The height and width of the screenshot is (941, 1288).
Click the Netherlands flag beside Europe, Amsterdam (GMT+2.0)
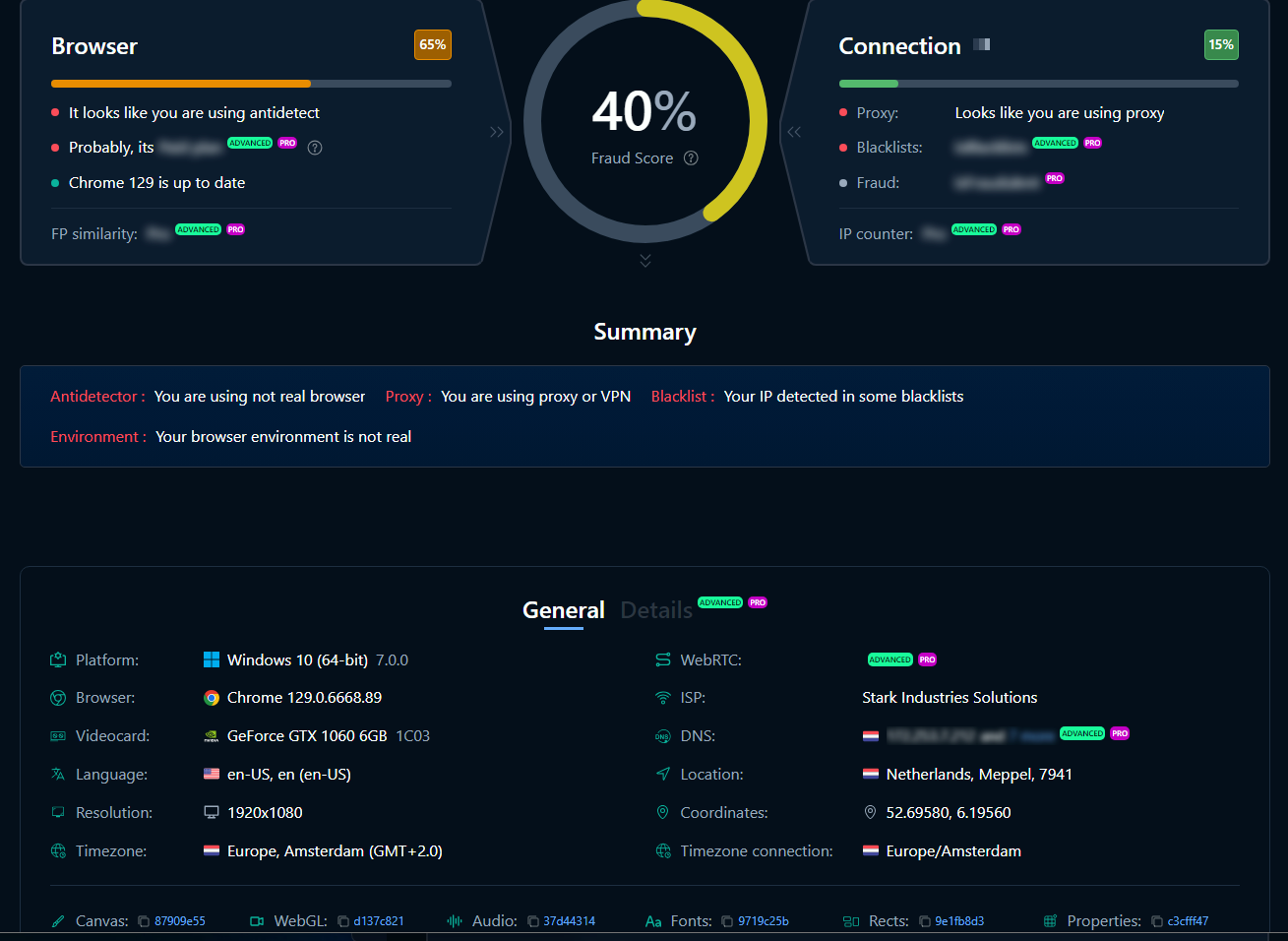click(x=212, y=851)
